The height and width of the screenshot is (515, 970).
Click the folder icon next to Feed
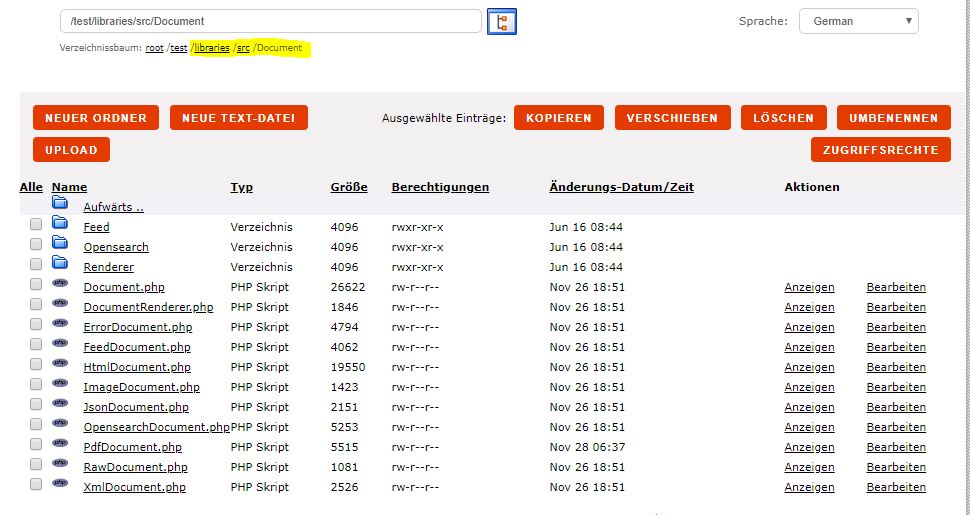click(60, 224)
